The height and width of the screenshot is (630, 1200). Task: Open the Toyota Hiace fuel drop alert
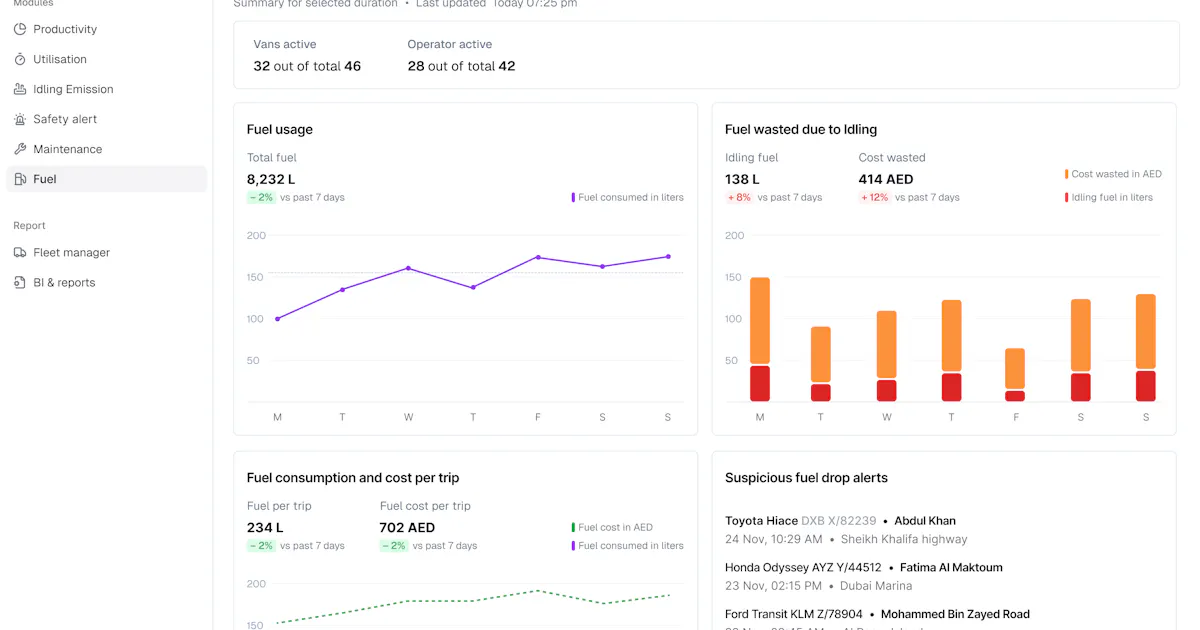coord(846,530)
